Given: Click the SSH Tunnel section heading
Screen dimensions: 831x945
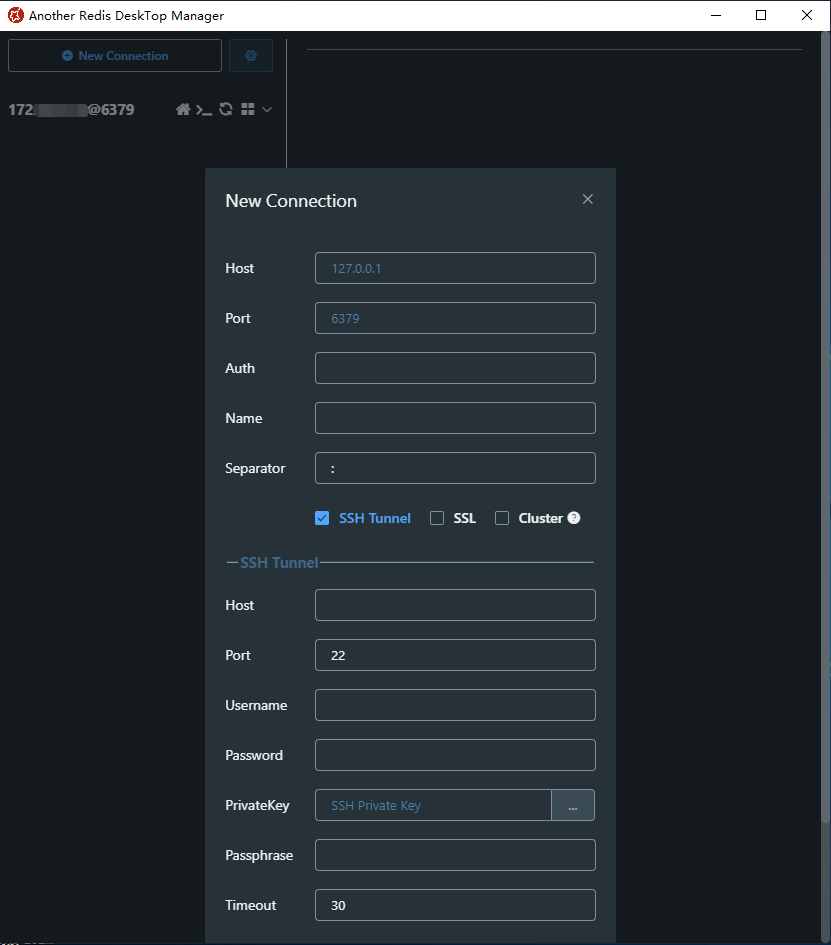Looking at the screenshot, I should (x=279, y=562).
